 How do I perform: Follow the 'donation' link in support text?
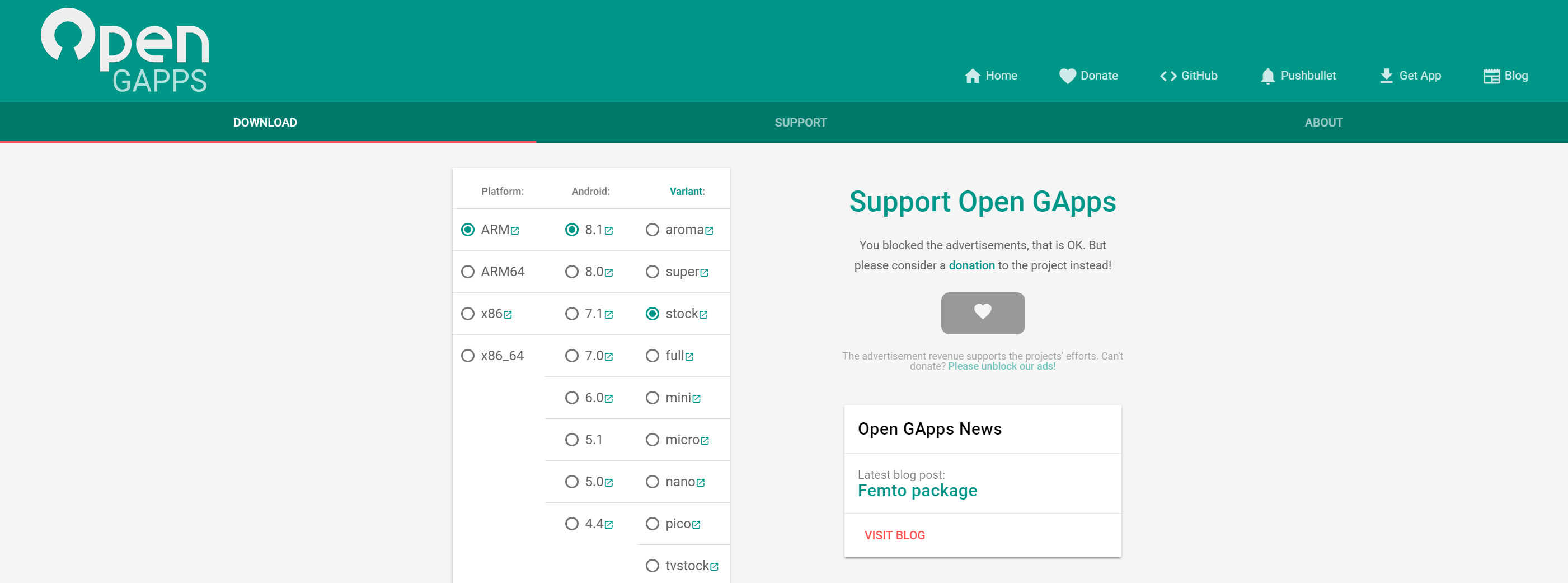[971, 265]
